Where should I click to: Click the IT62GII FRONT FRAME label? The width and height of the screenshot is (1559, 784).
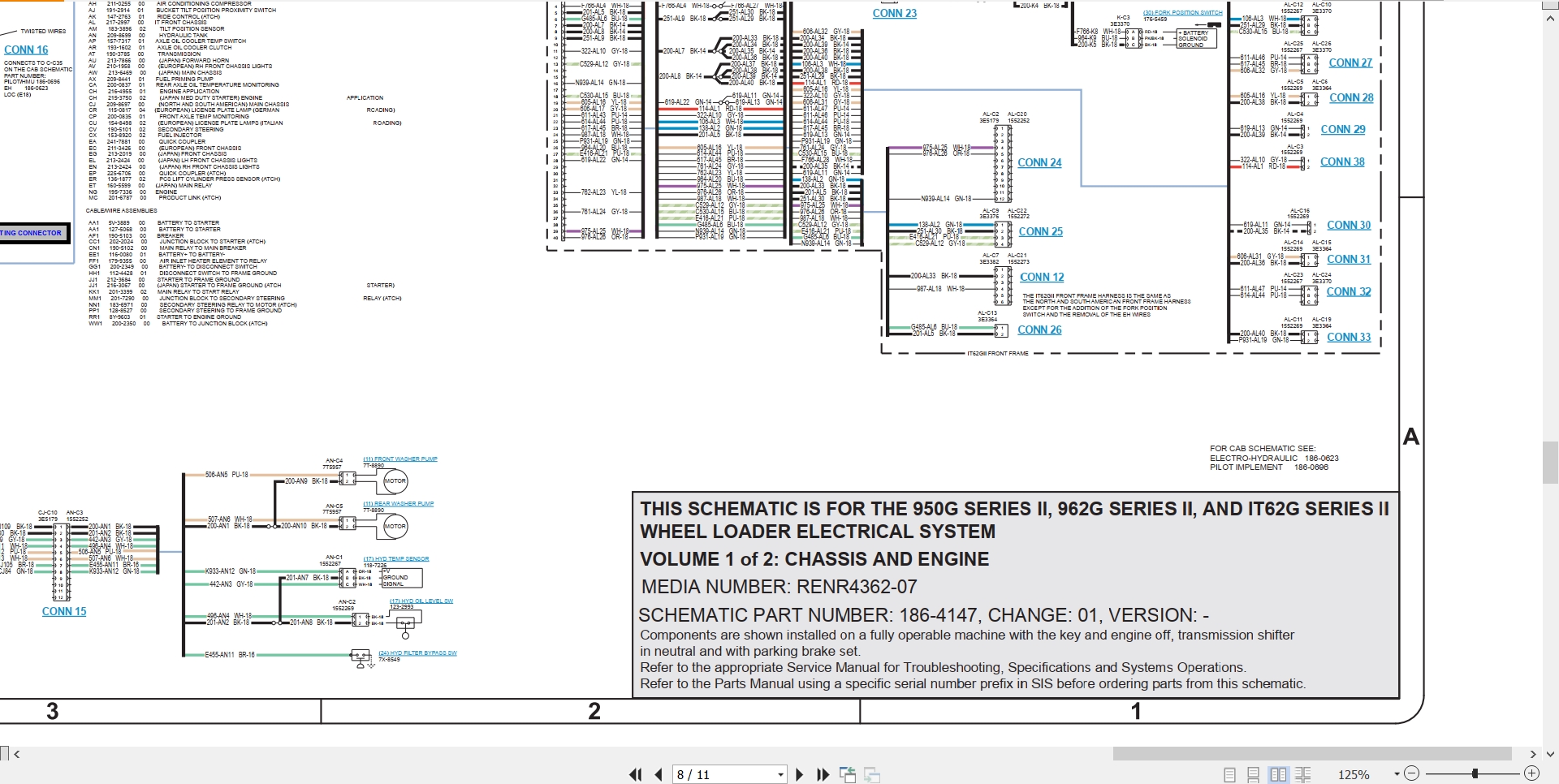(998, 354)
